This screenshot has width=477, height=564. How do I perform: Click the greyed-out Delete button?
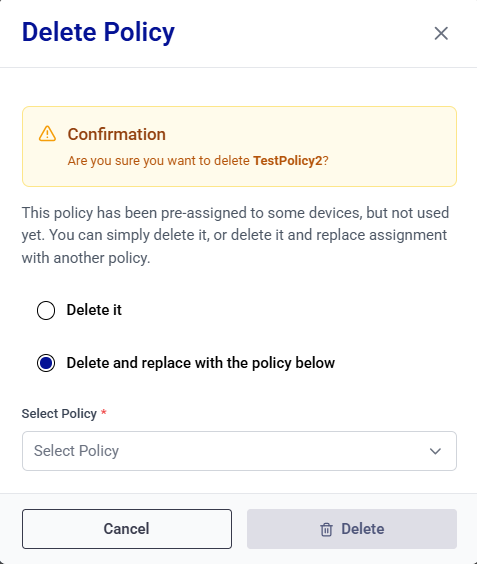[x=352, y=529]
